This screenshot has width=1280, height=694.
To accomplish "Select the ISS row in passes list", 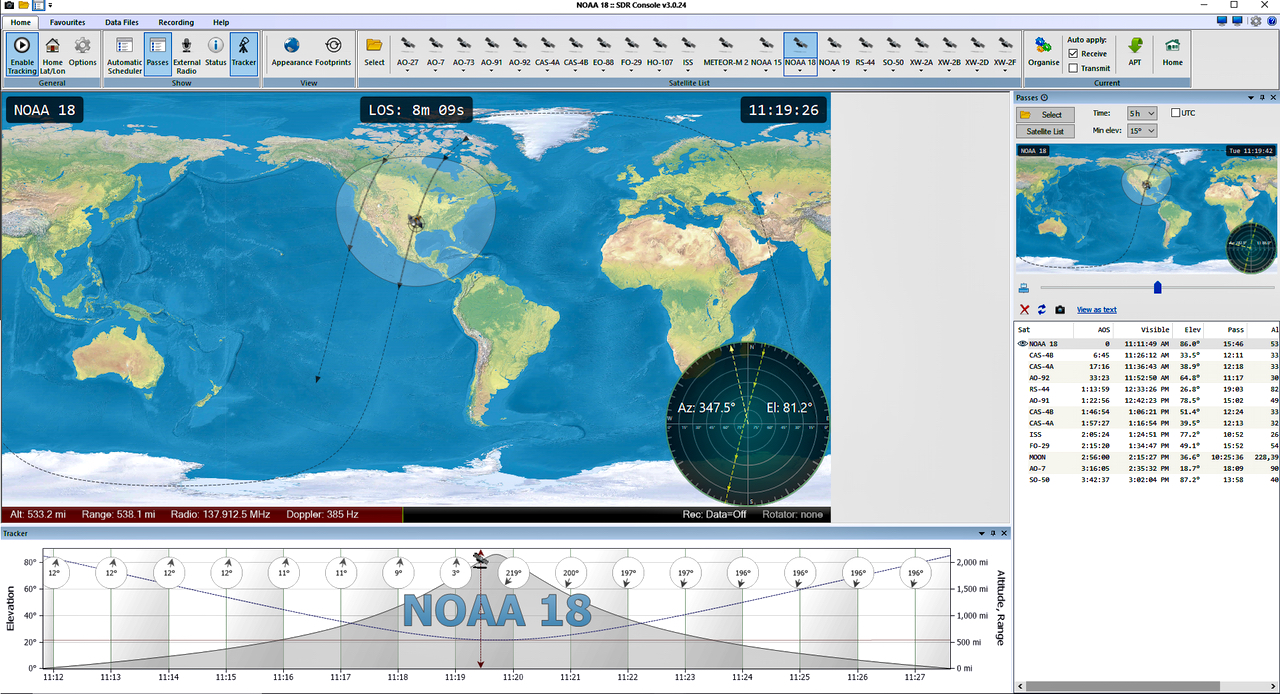I will [x=1146, y=434].
